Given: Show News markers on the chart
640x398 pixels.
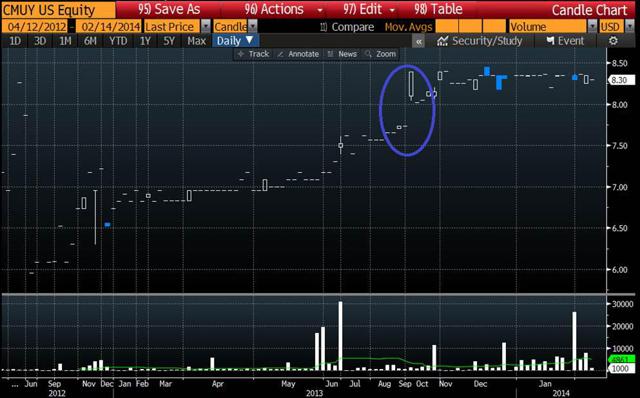Looking at the screenshot, I should 342,54.
